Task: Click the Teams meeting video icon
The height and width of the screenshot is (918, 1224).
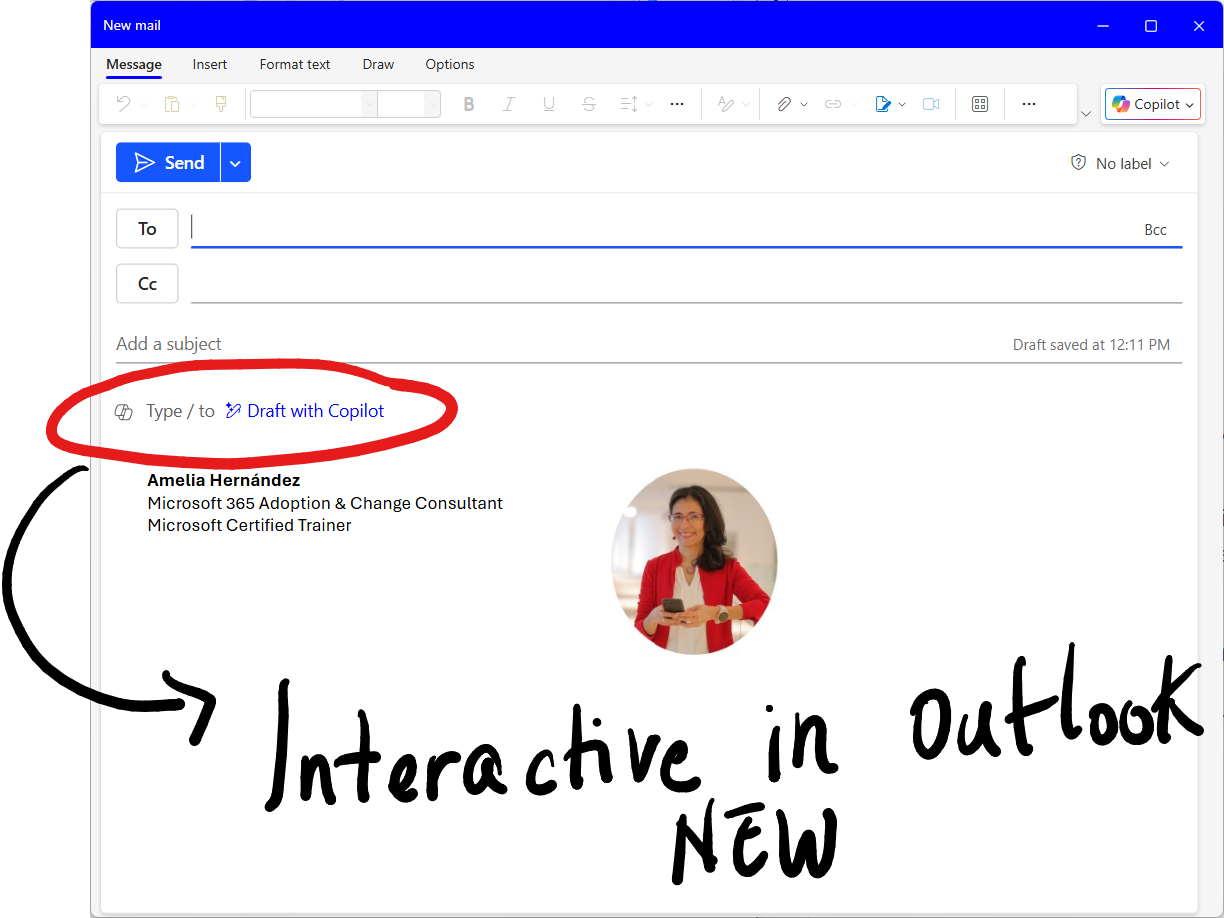Action: 931,104
